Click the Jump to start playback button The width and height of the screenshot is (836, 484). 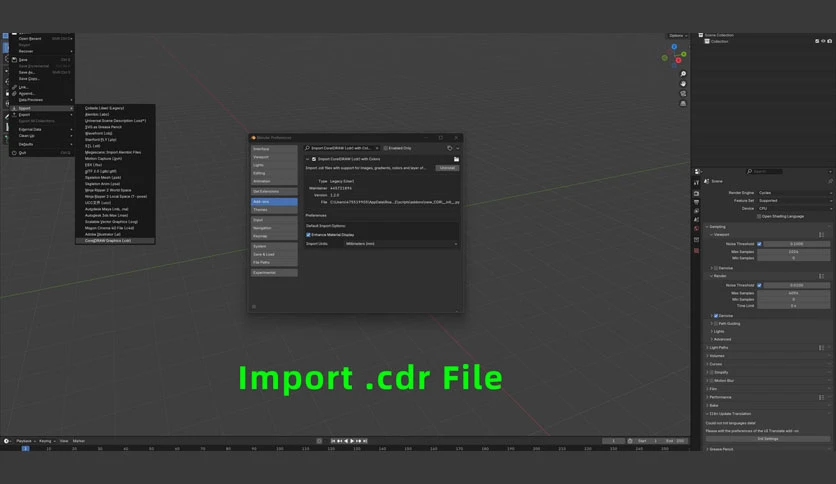coord(333,441)
